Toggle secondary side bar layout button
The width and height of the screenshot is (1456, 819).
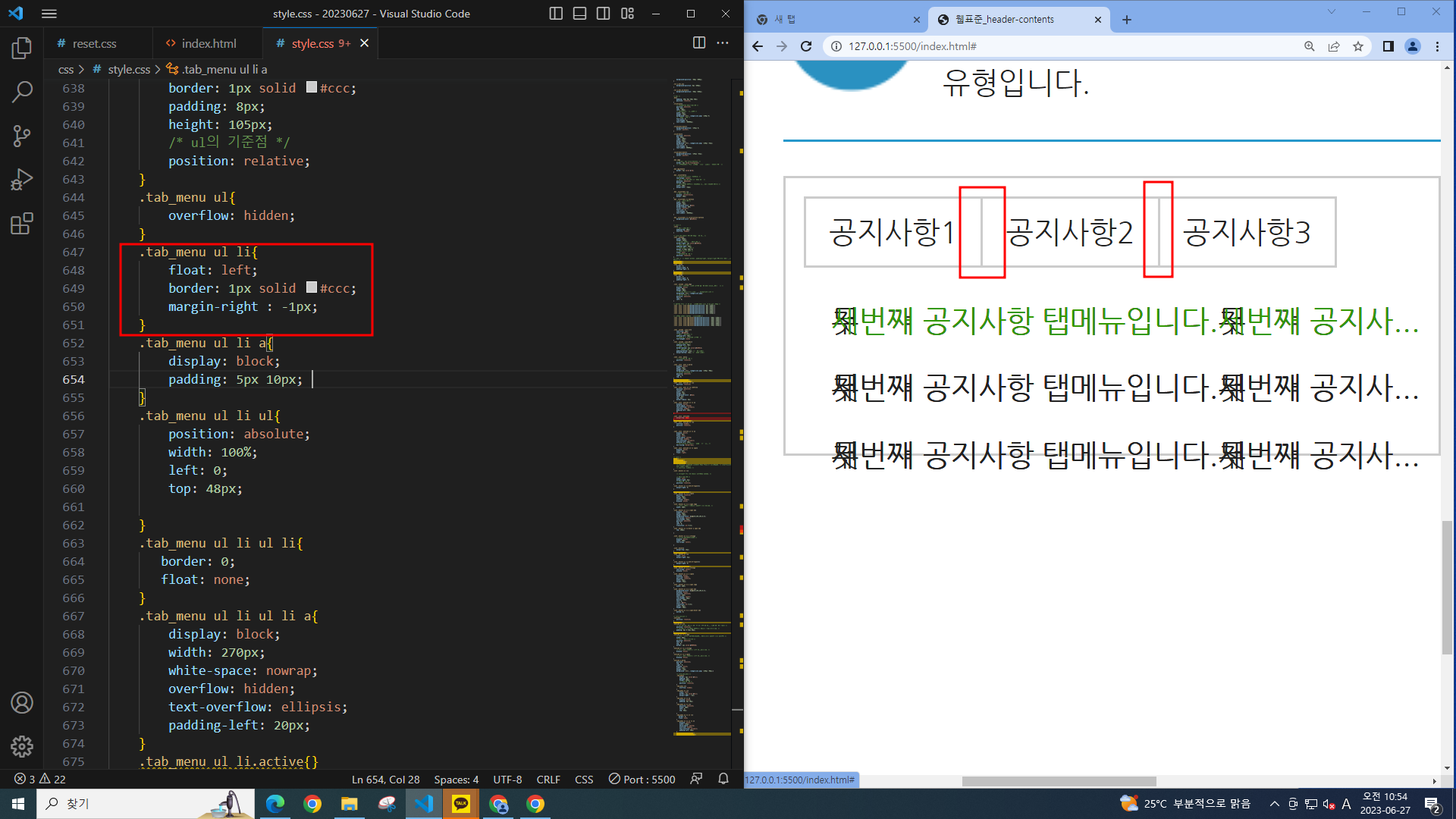click(604, 14)
